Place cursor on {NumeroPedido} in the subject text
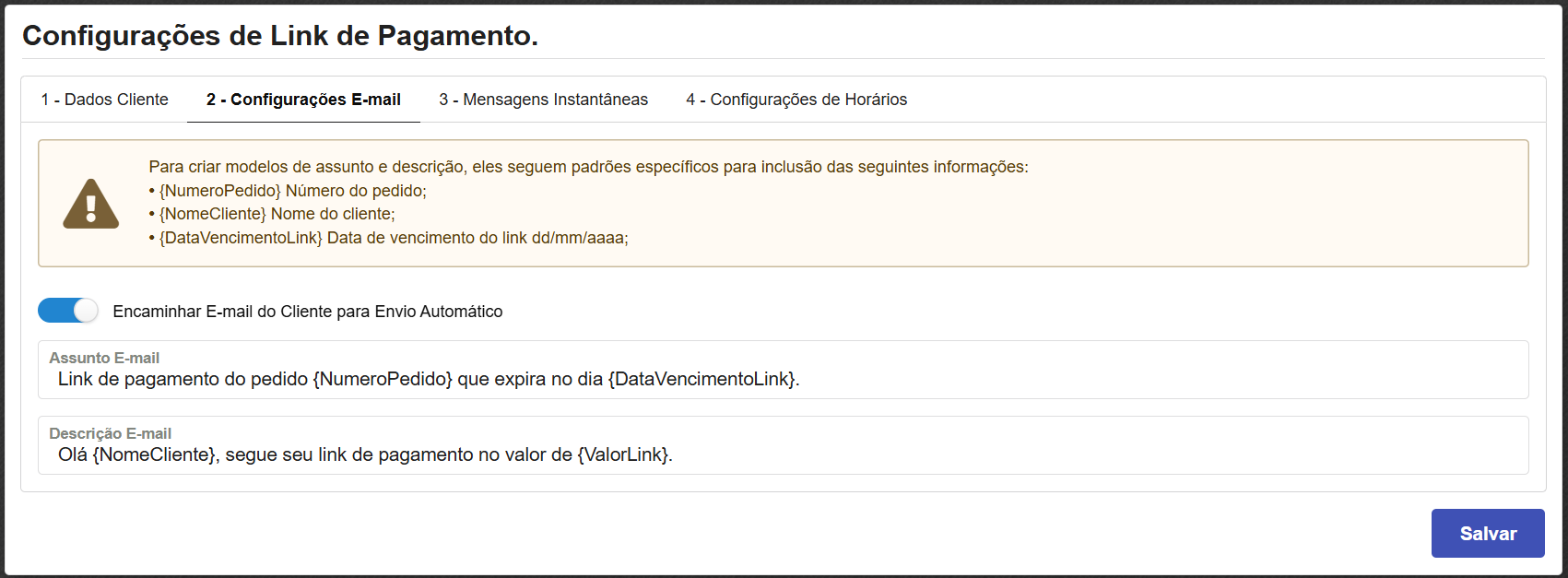Image resolution: width=1568 pixels, height=578 pixels. coord(383,379)
